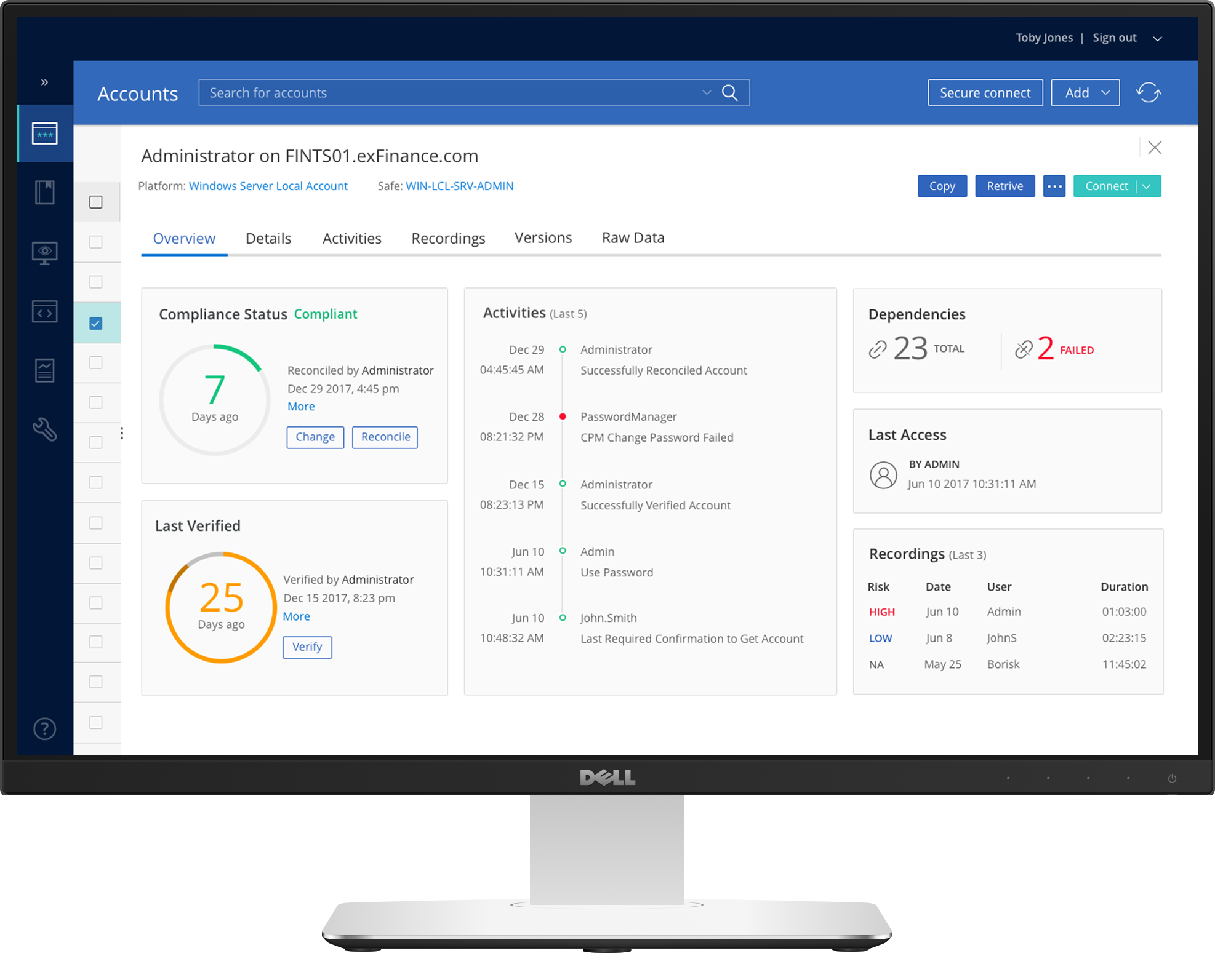This screenshot has height=980, width=1215.
Task: Switch to the Versions tab
Action: point(543,237)
